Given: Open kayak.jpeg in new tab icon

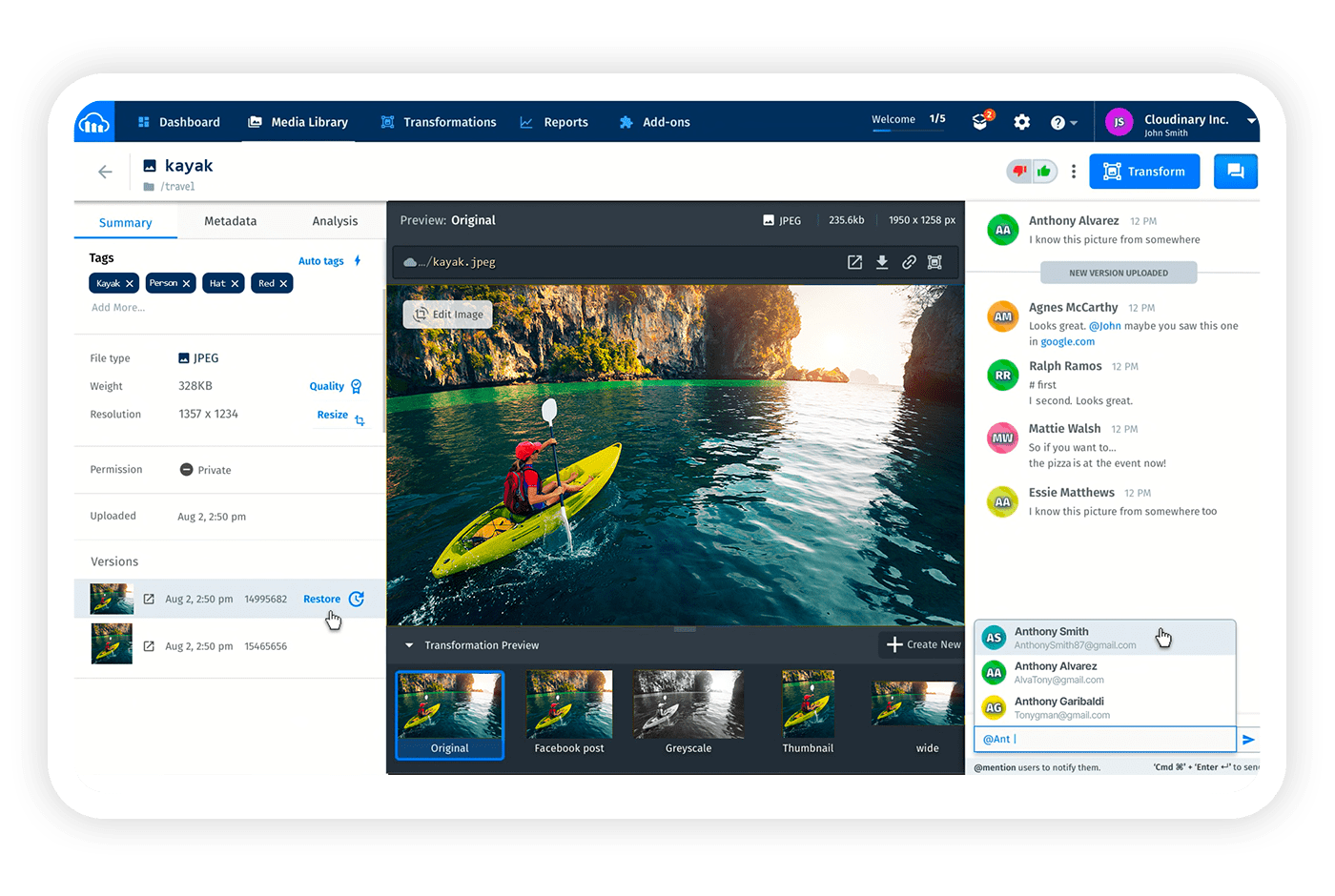Looking at the screenshot, I should coord(854,262).
